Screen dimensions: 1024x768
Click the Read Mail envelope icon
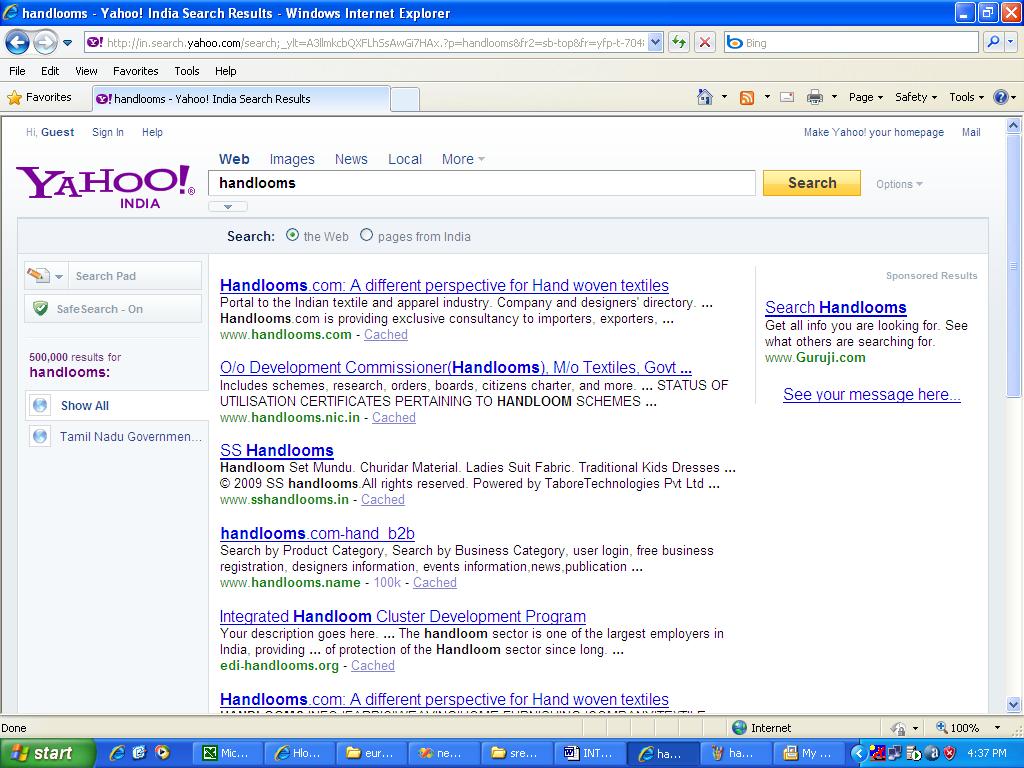787,97
